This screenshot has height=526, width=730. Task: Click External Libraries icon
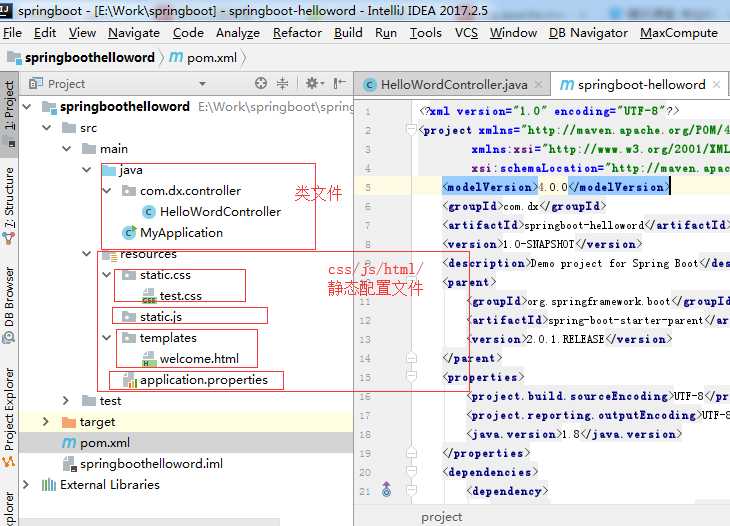coord(48,485)
